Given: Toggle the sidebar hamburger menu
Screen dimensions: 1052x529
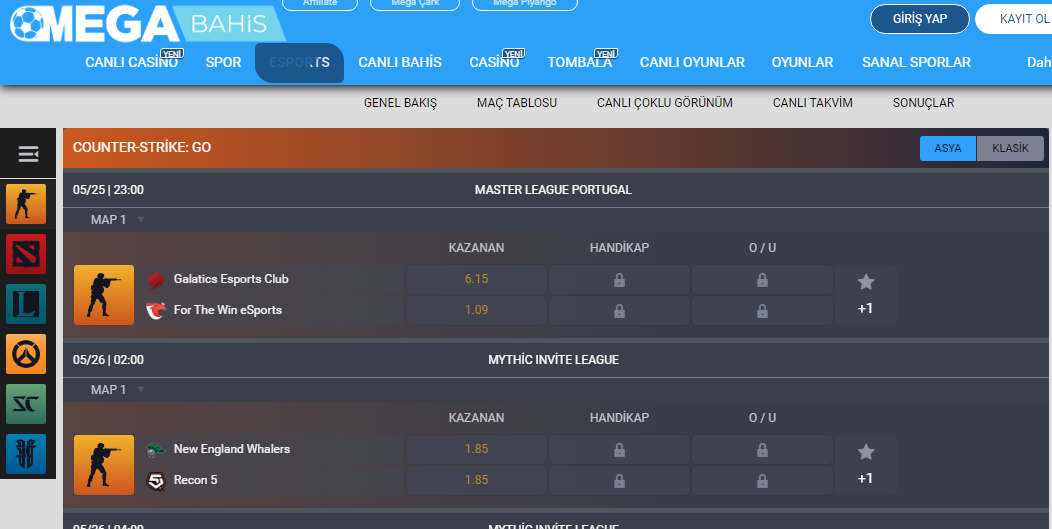Looking at the screenshot, I should (28, 154).
